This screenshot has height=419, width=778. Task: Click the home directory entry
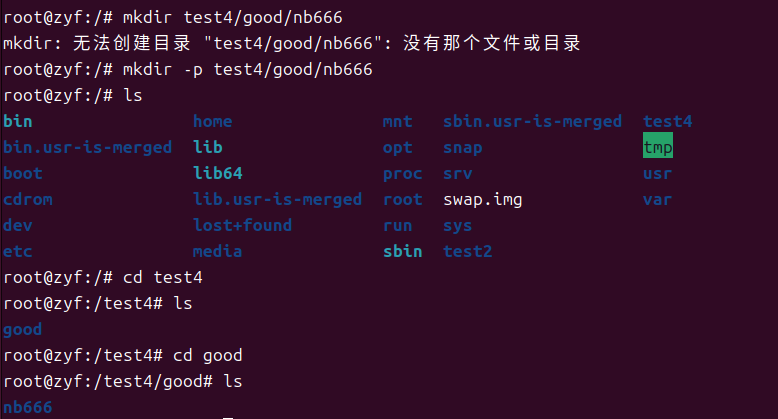[x=212, y=122]
